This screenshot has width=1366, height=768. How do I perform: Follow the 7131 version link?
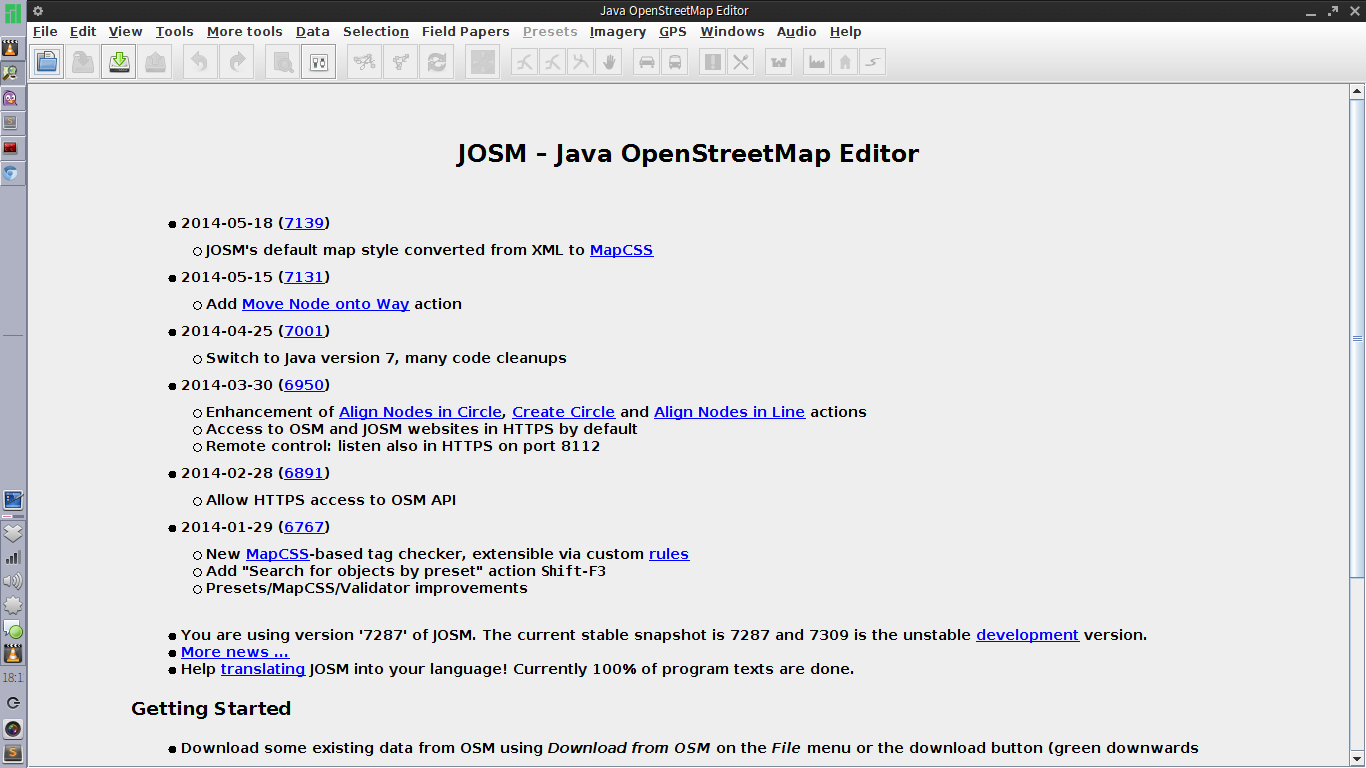click(304, 277)
